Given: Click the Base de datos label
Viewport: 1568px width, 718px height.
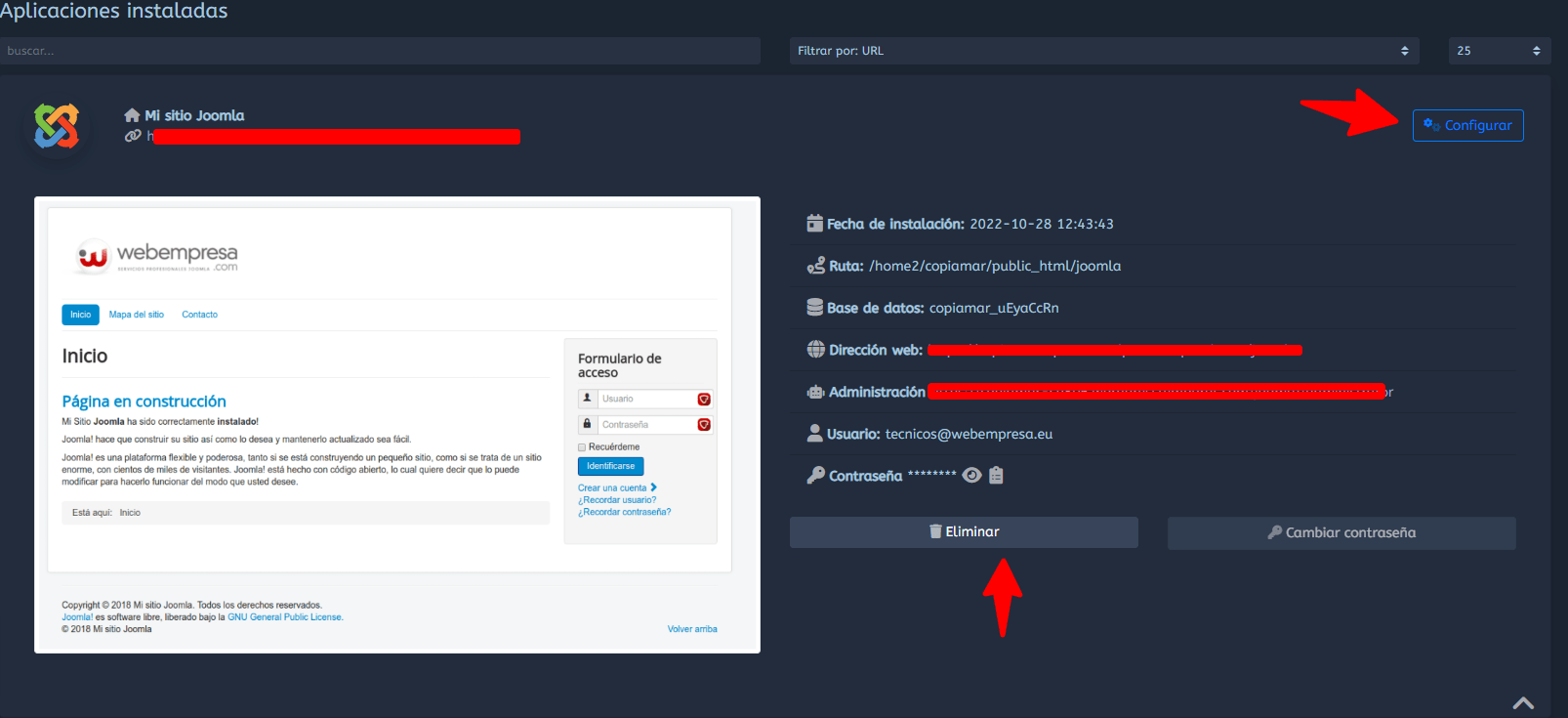Looking at the screenshot, I should pyautogui.click(x=876, y=308).
